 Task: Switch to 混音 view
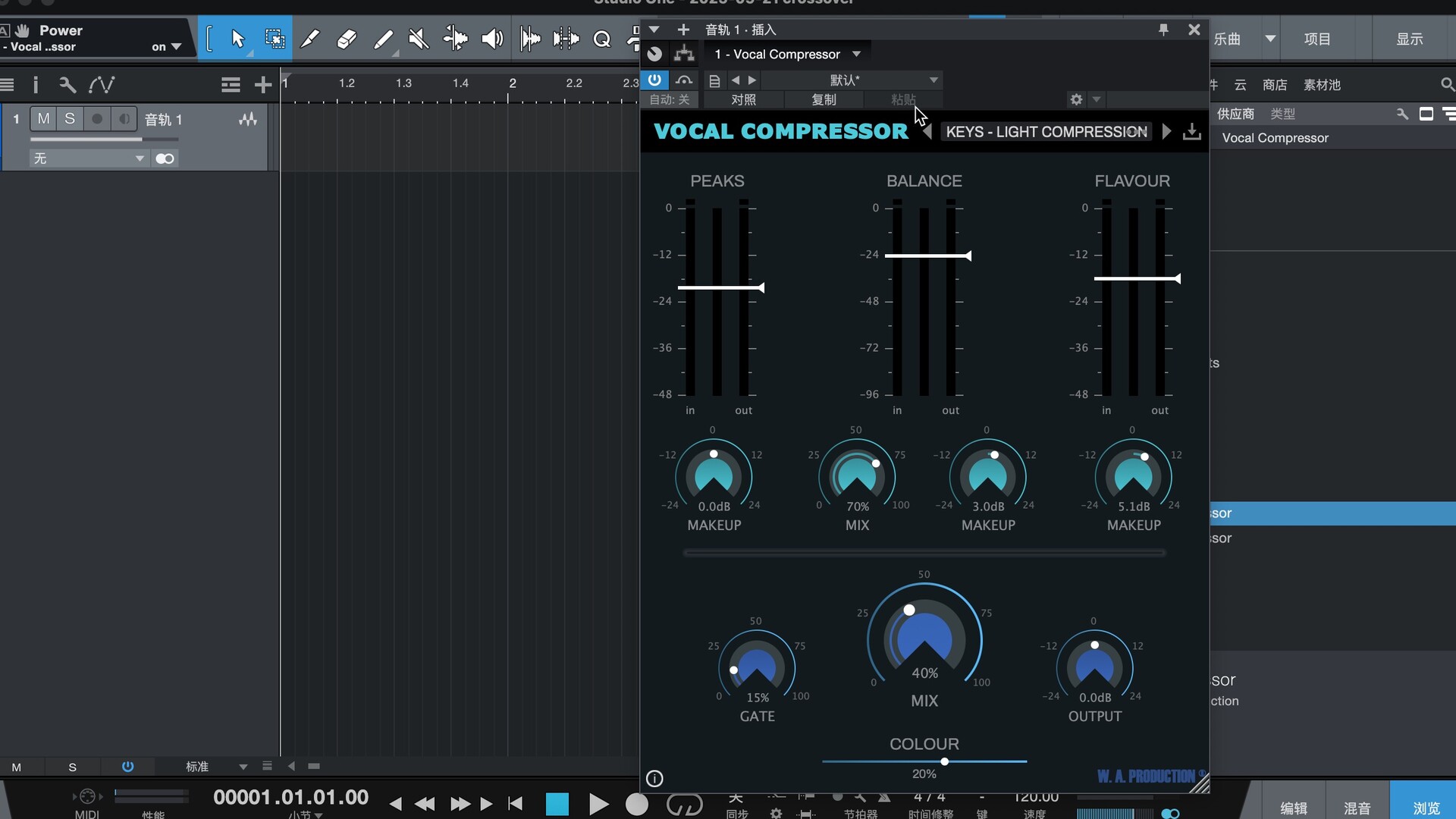[x=1357, y=808]
